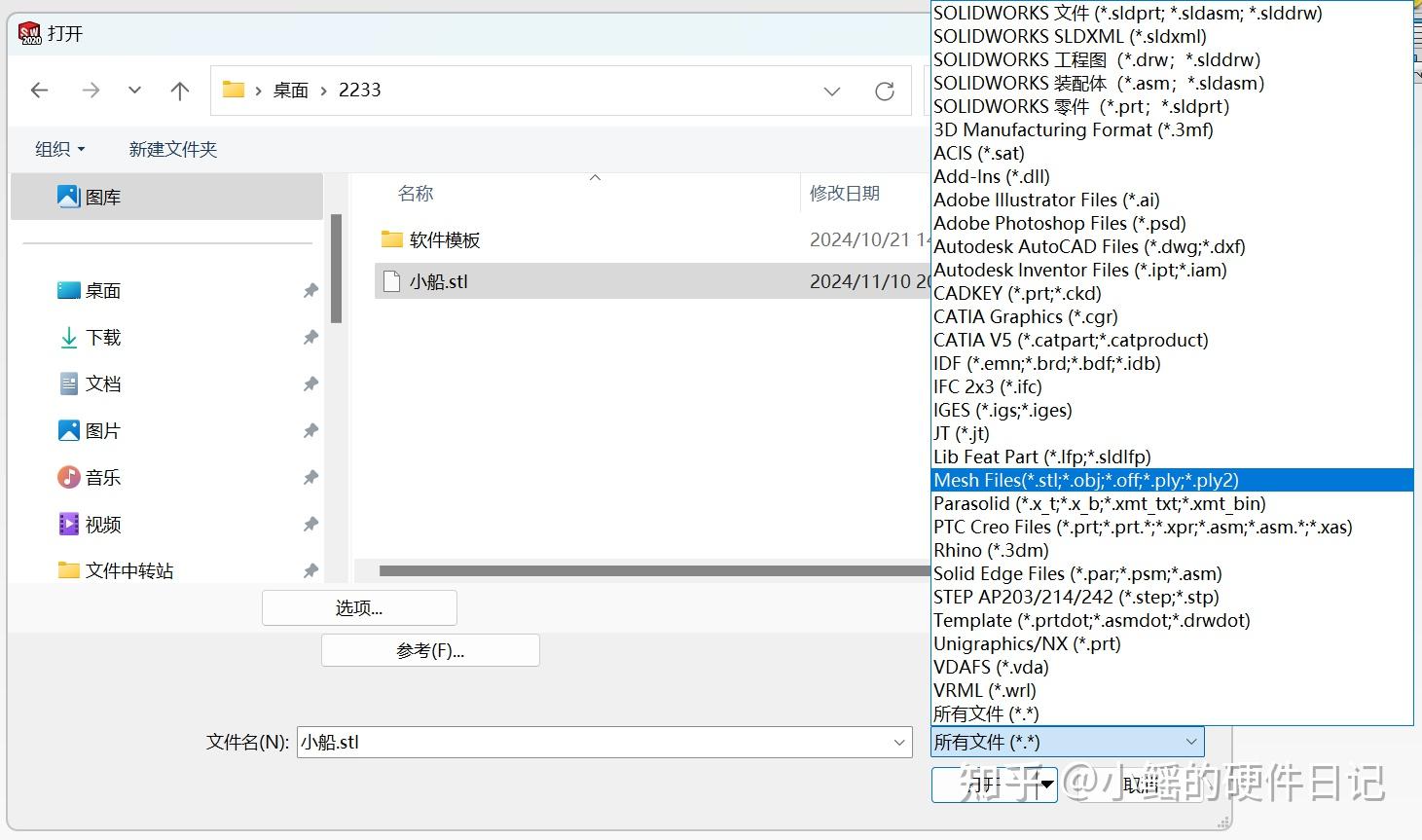This screenshot has width=1422, height=840.
Task: Click the pin icon next to 下载
Action: pyautogui.click(x=310, y=337)
